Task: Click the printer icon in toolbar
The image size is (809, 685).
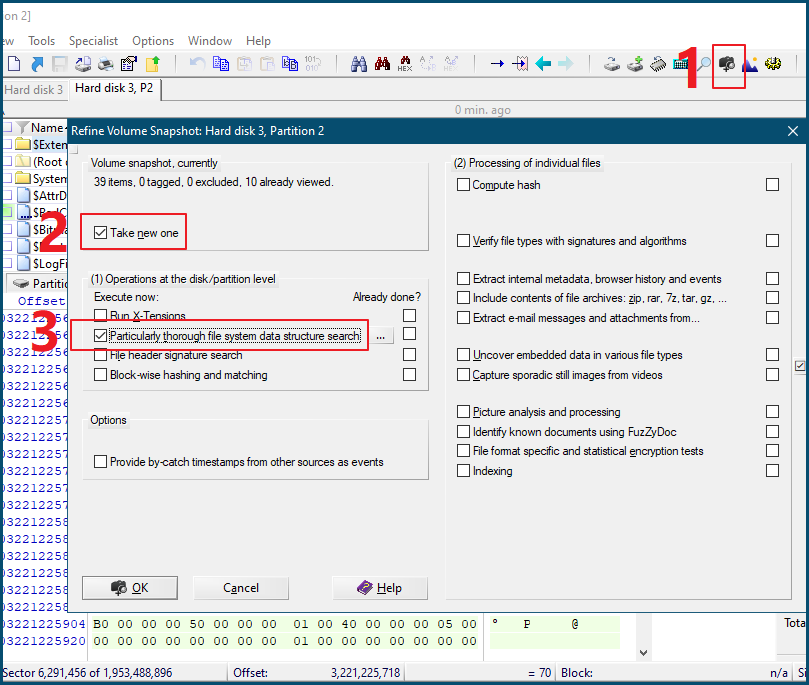Action: [x=106, y=64]
